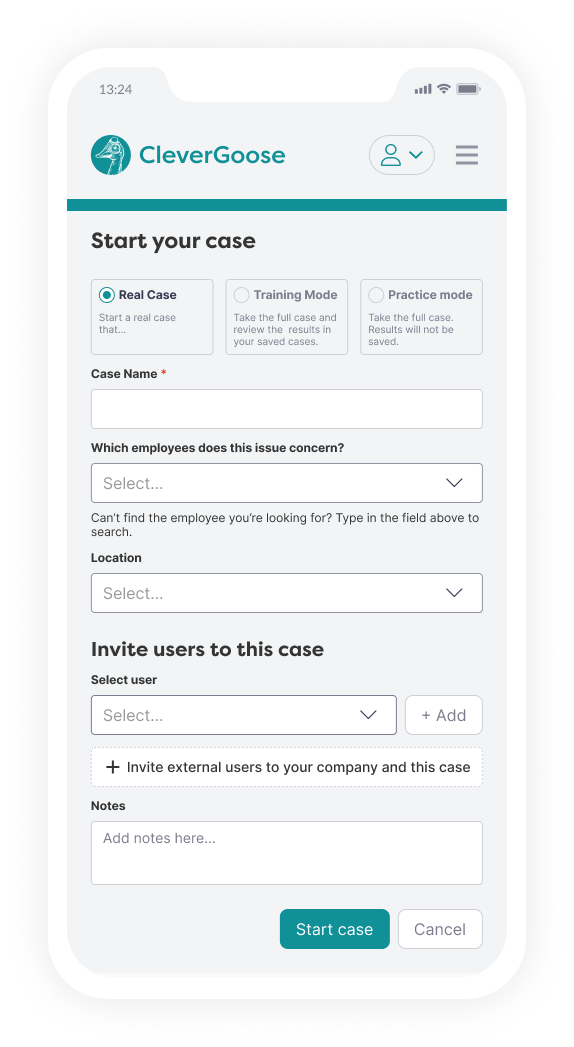Select the Training Mode radio option
Image resolution: width=574 pixels, height=1047 pixels.
(x=241, y=294)
